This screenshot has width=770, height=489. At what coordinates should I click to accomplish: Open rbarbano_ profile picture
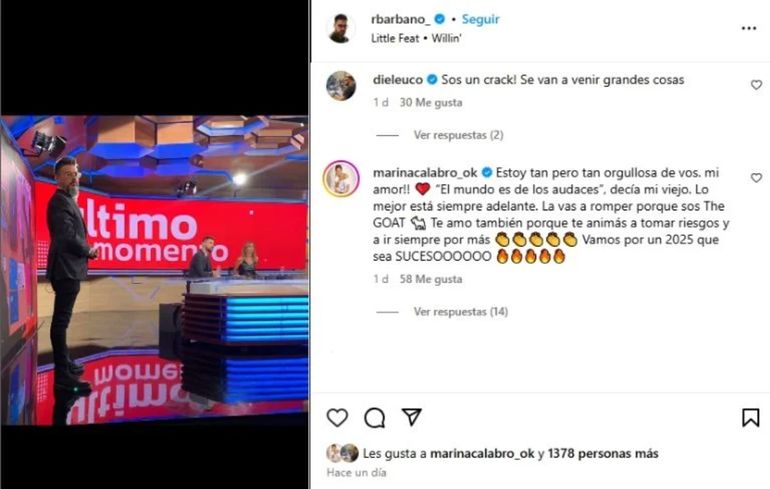click(x=340, y=28)
